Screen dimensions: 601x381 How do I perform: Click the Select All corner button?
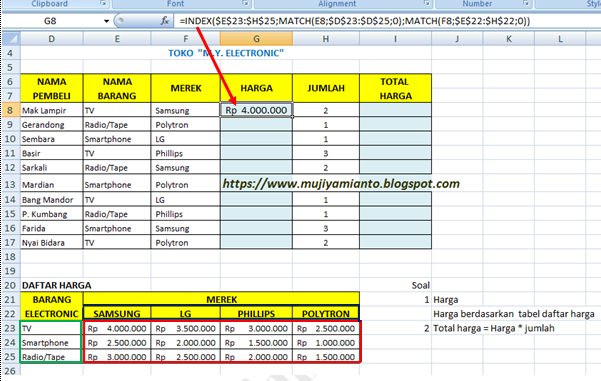(x=11, y=39)
